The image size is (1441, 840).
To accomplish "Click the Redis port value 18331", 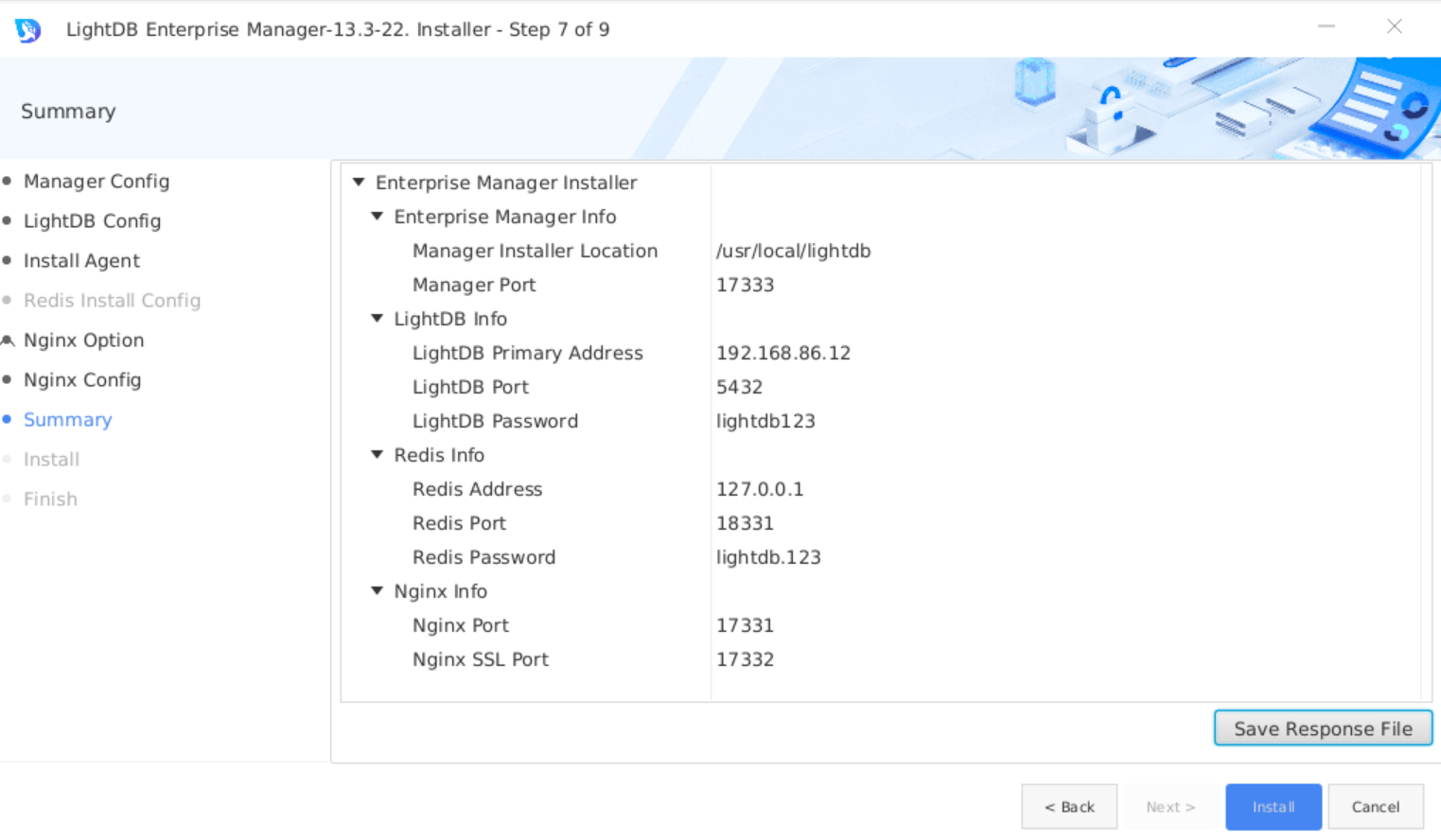I will click(x=745, y=523).
